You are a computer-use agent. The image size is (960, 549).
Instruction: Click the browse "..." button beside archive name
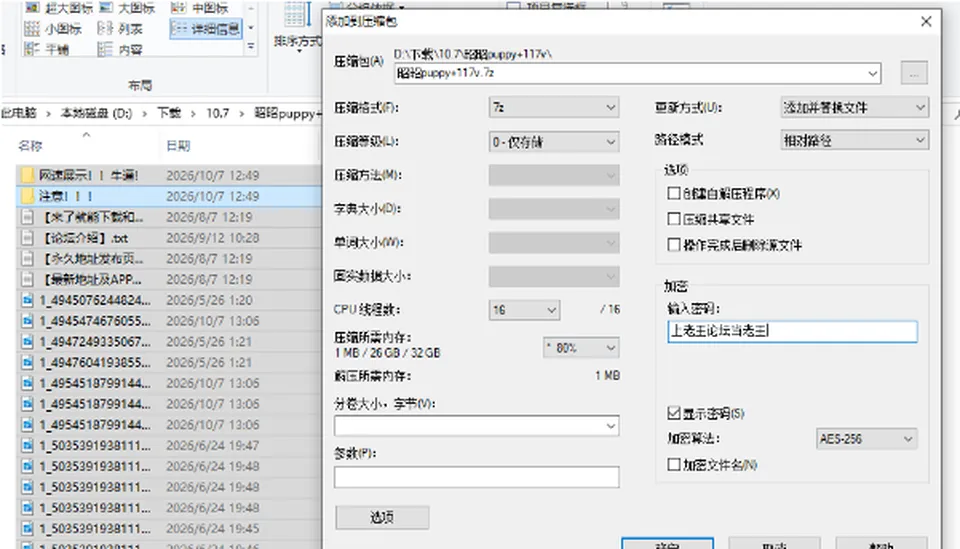pyautogui.click(x=914, y=73)
